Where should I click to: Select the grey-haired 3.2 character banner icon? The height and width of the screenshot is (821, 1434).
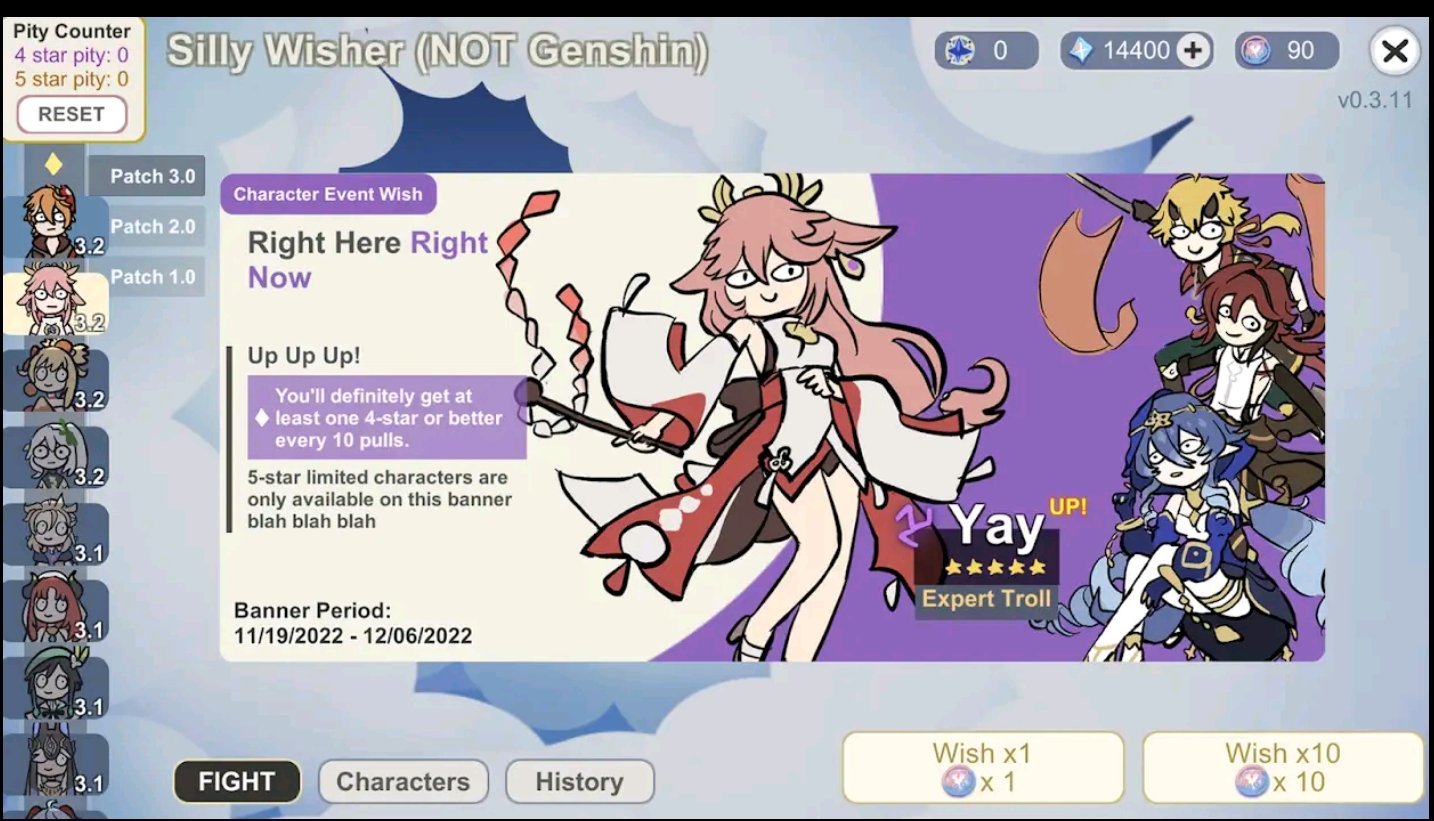[x=54, y=457]
